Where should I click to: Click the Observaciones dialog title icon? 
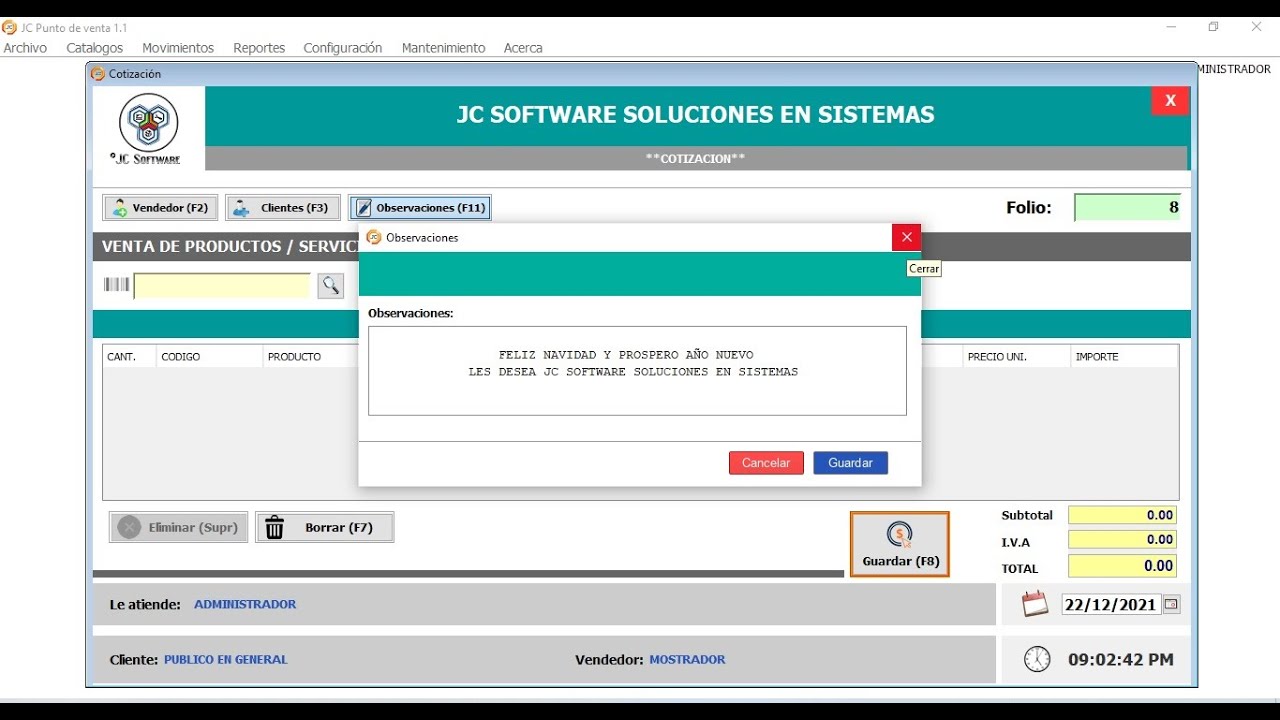coord(374,238)
